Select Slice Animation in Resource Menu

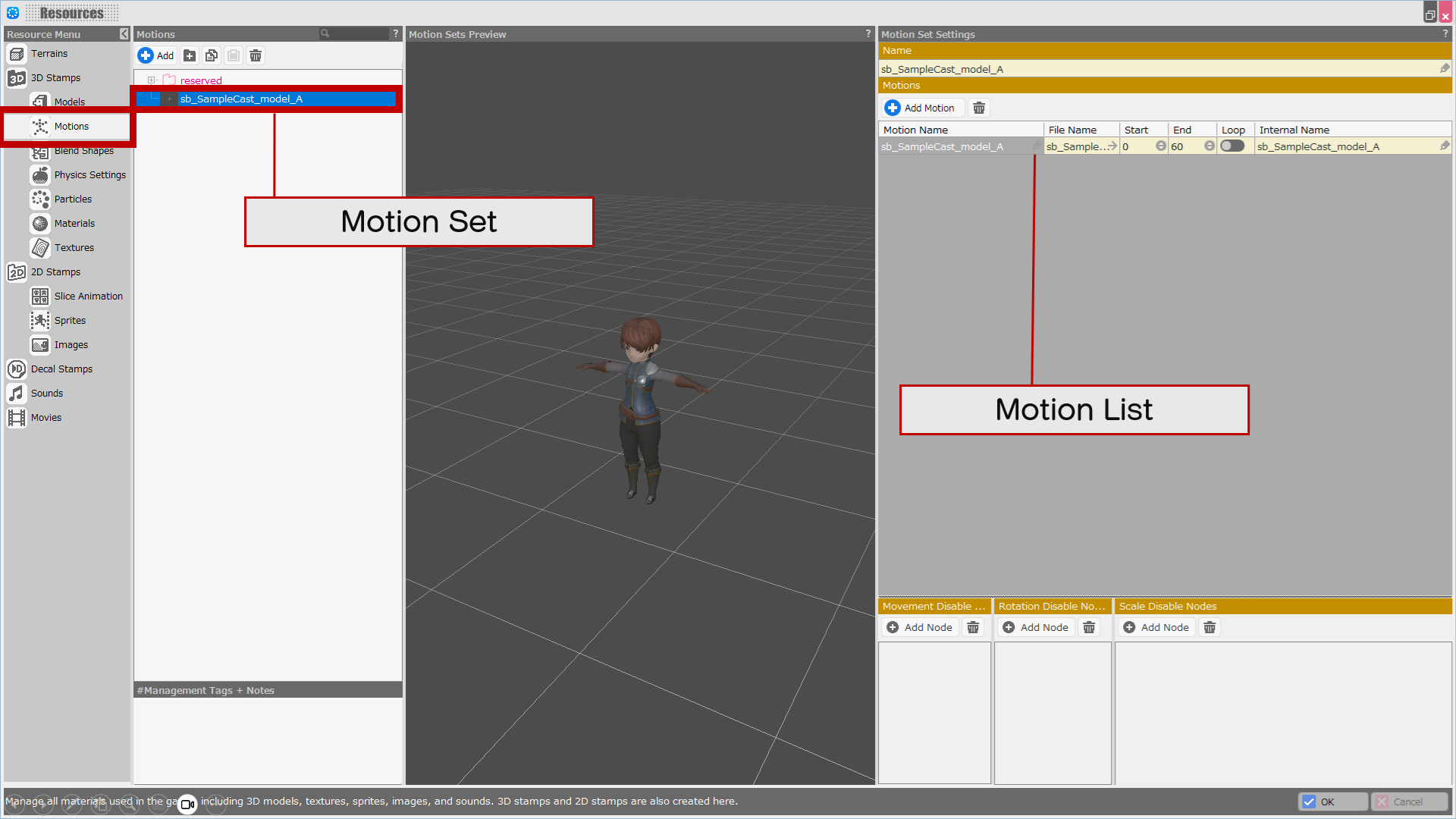[x=88, y=297]
